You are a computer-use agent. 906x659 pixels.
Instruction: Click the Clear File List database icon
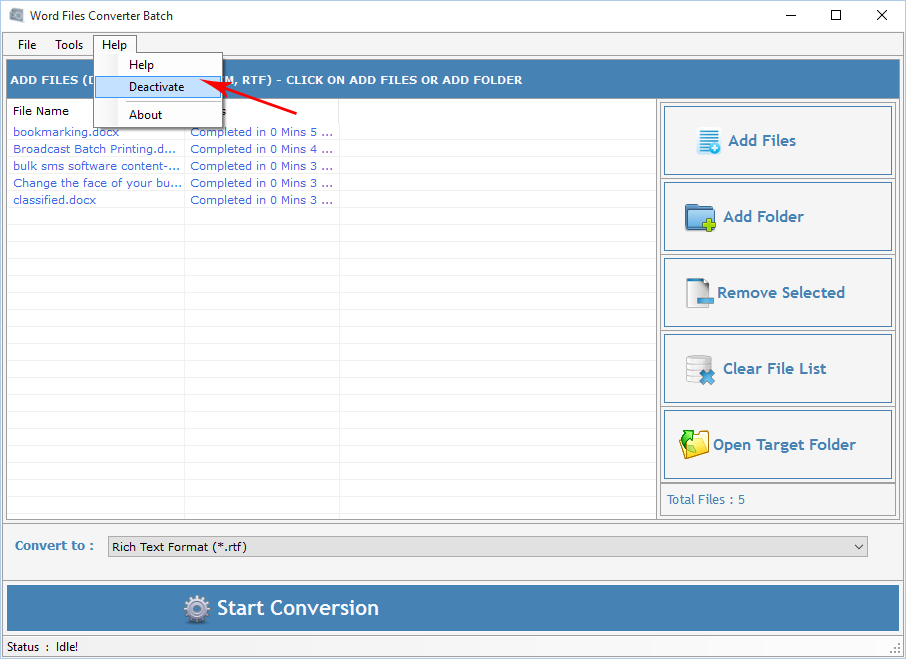pyautogui.click(x=700, y=370)
